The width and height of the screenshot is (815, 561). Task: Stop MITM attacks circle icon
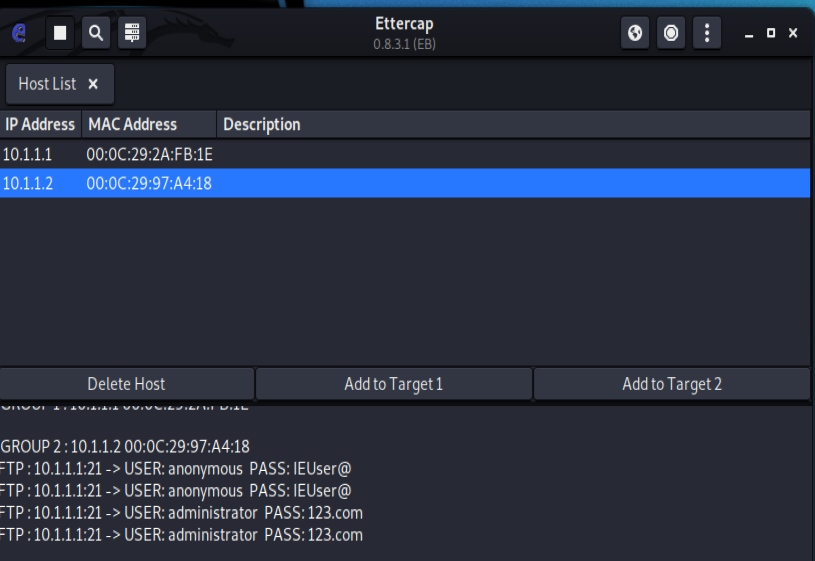point(671,33)
